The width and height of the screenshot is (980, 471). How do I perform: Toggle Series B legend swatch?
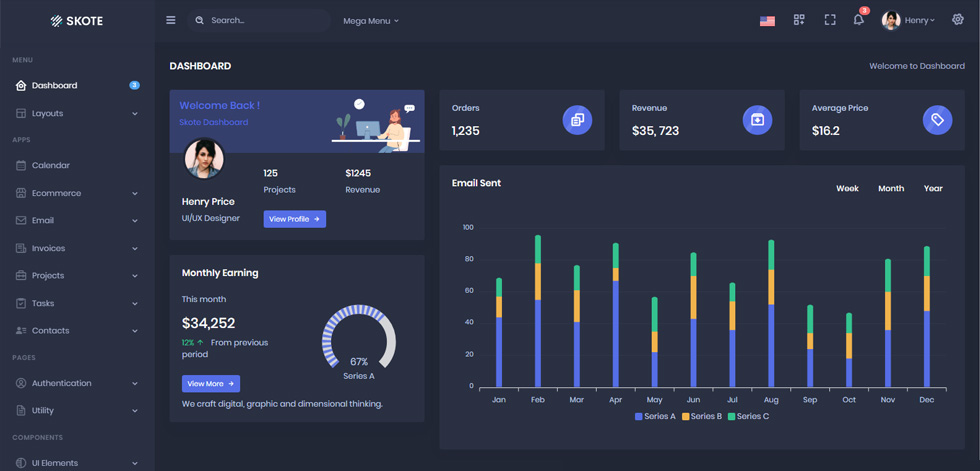click(x=685, y=416)
